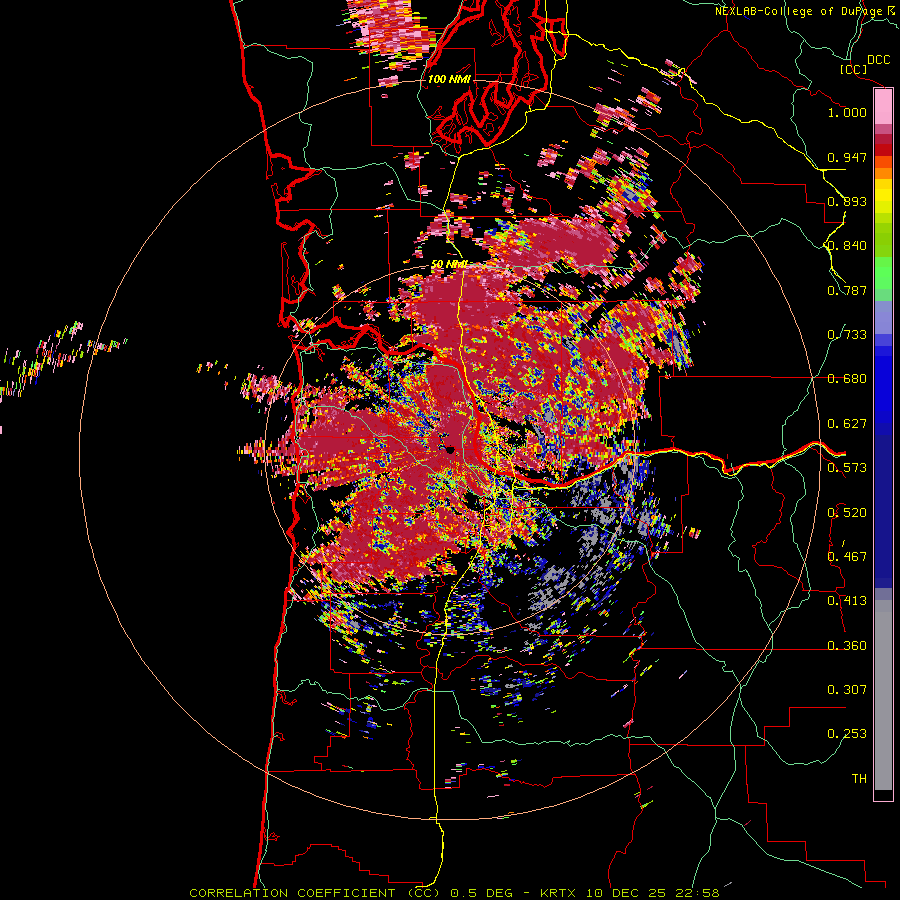Select the 0.573 color scale value
Viewport: 900px width, 900px height.
click(847, 468)
